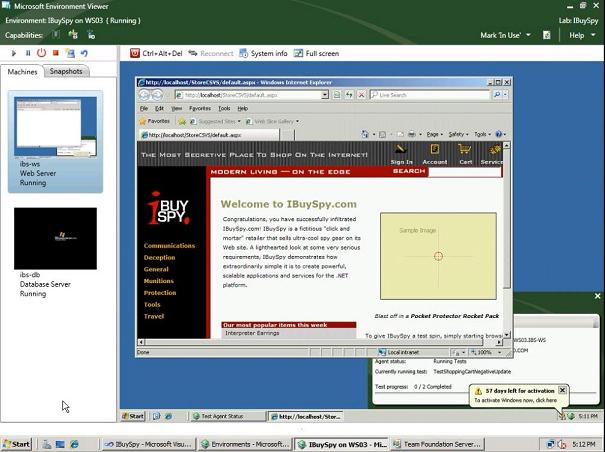Open System info in viewer toolbar
The height and width of the screenshot is (452, 605).
[263, 53]
